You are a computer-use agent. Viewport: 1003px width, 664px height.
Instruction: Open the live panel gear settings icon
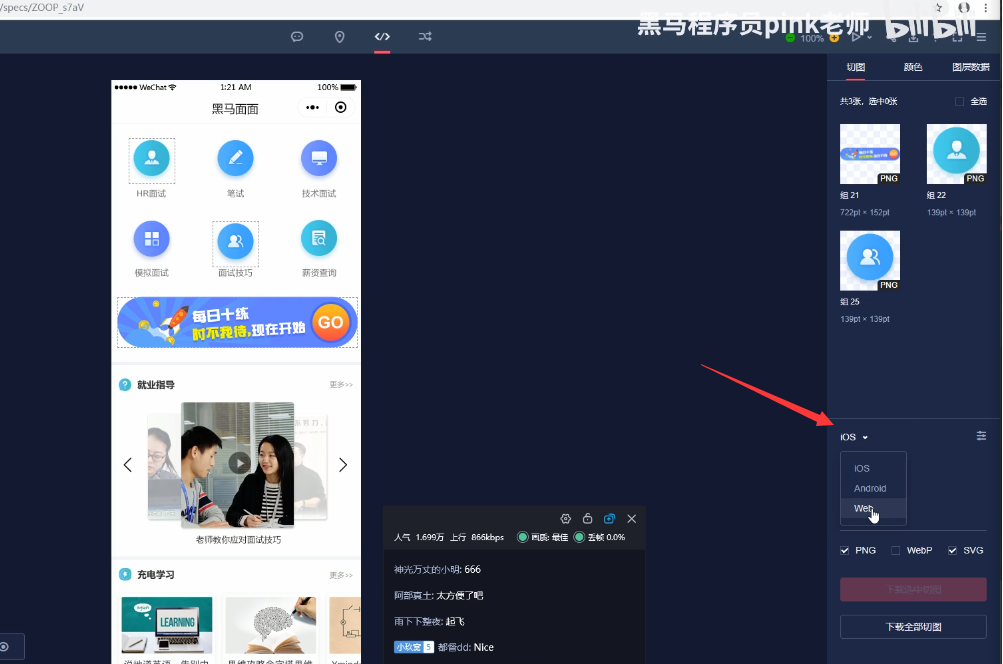pyautogui.click(x=565, y=519)
